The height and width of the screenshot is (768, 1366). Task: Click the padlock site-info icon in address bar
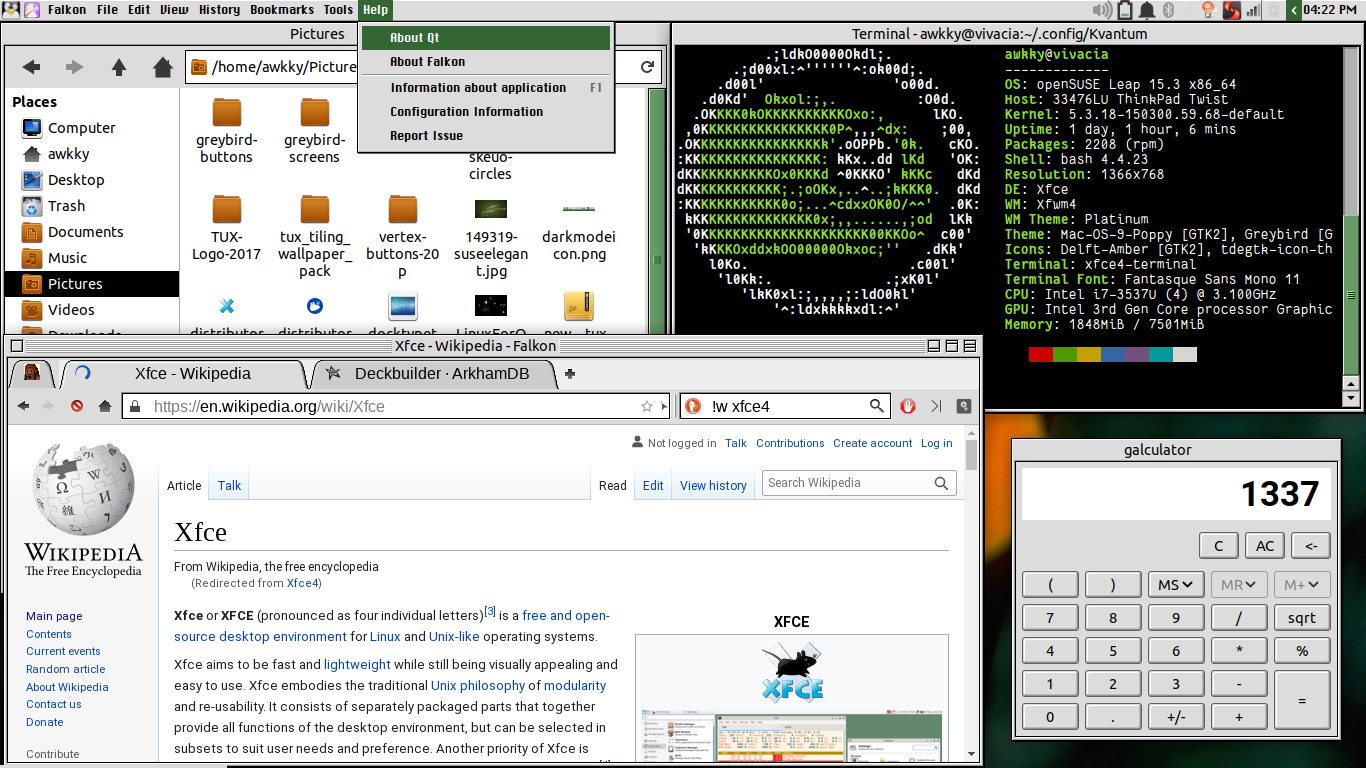point(135,406)
